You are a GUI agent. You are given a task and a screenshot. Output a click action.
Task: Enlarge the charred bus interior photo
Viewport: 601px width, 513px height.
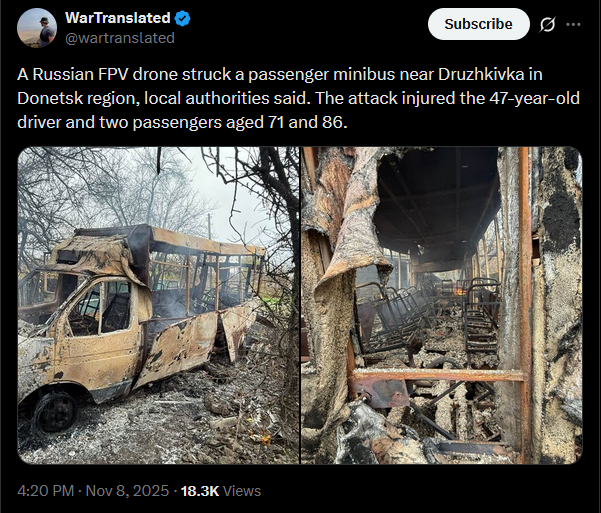pyautogui.click(x=442, y=305)
